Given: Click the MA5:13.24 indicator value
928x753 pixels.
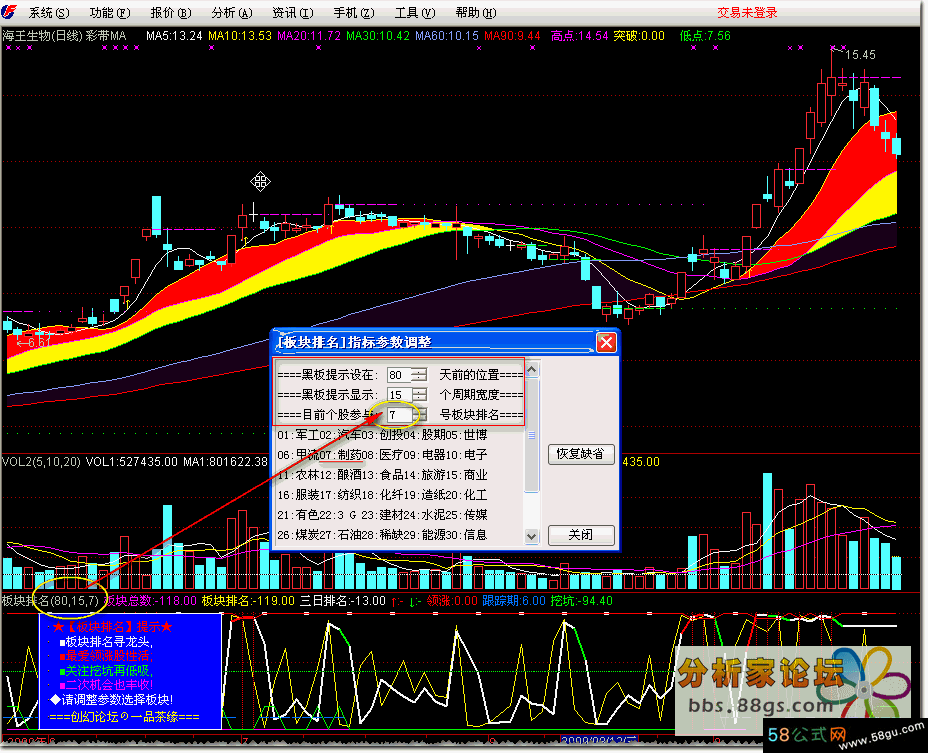Looking at the screenshot, I should pyautogui.click(x=174, y=36).
